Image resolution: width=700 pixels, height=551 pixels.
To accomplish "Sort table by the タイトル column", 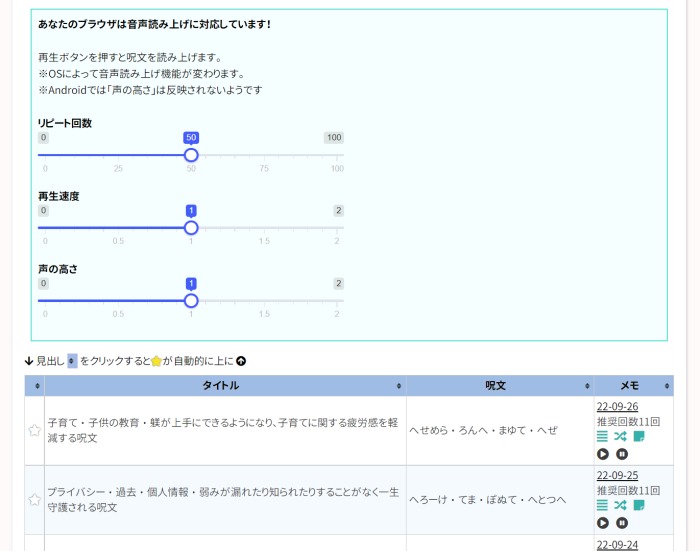I will click(225, 386).
